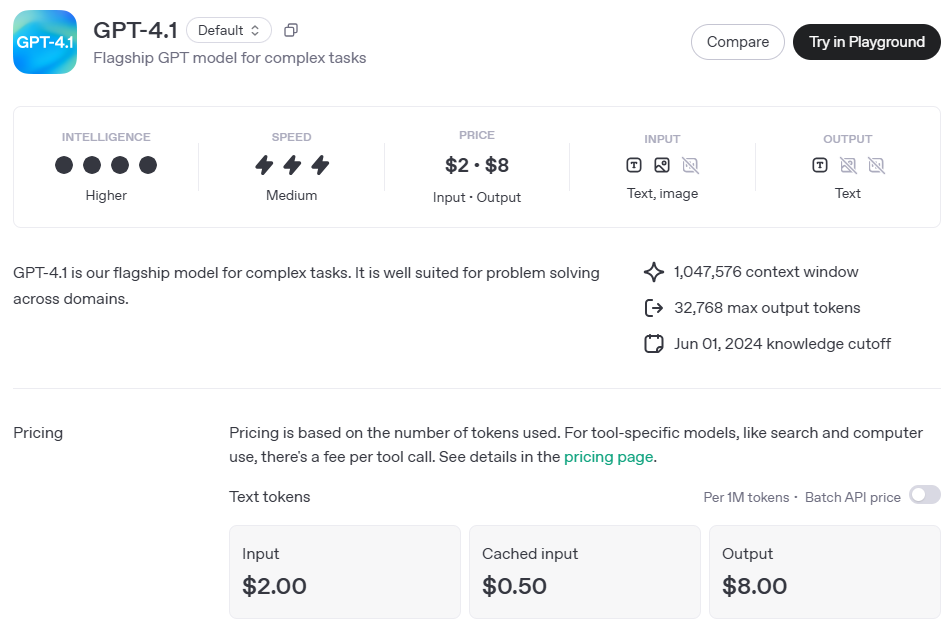Click the knowledge cutoff calendar icon
The image size is (946, 623).
[x=654, y=344]
